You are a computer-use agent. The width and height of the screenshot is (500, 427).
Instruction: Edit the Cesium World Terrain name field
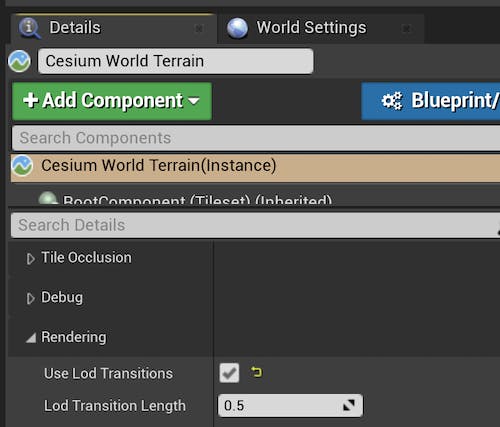click(x=176, y=61)
